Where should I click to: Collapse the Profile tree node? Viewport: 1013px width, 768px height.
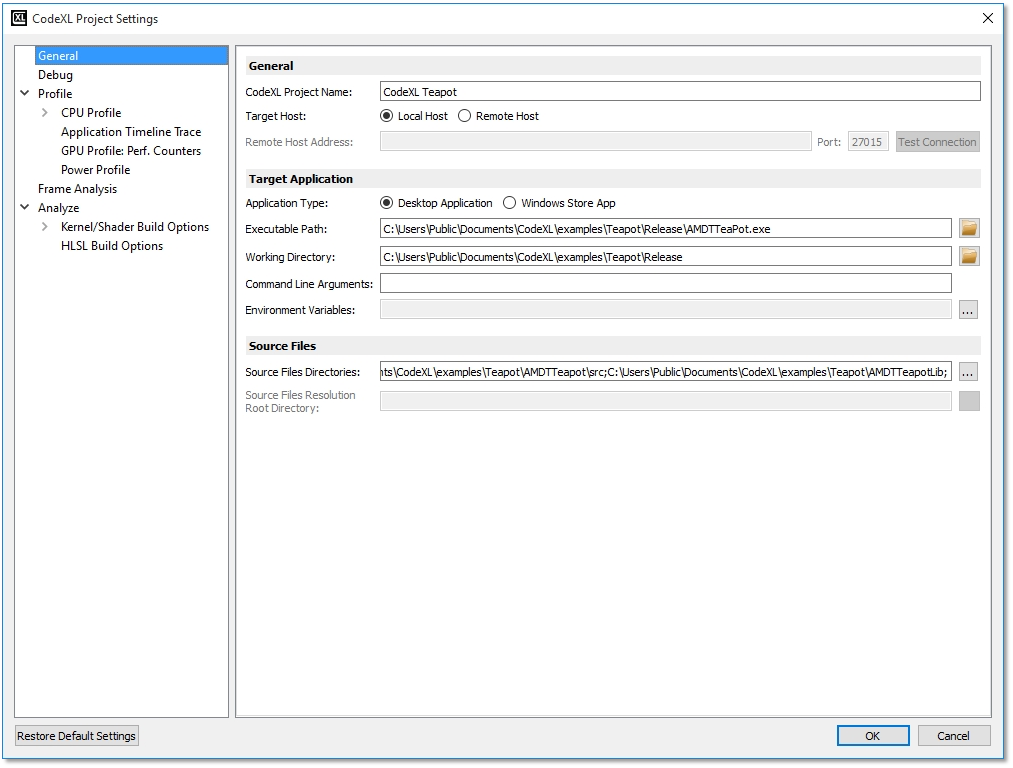pos(25,94)
